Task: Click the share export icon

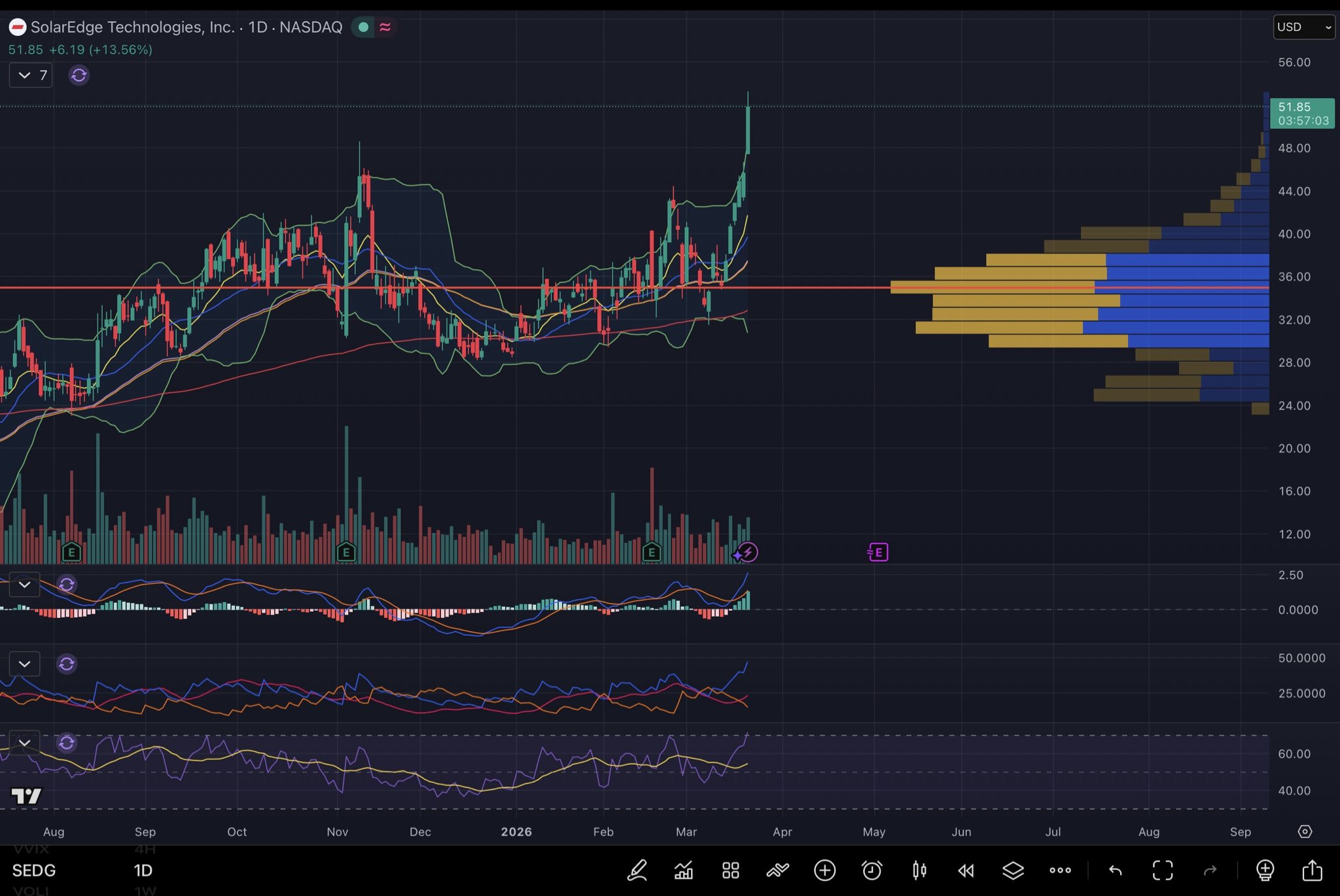Action: [1312, 870]
